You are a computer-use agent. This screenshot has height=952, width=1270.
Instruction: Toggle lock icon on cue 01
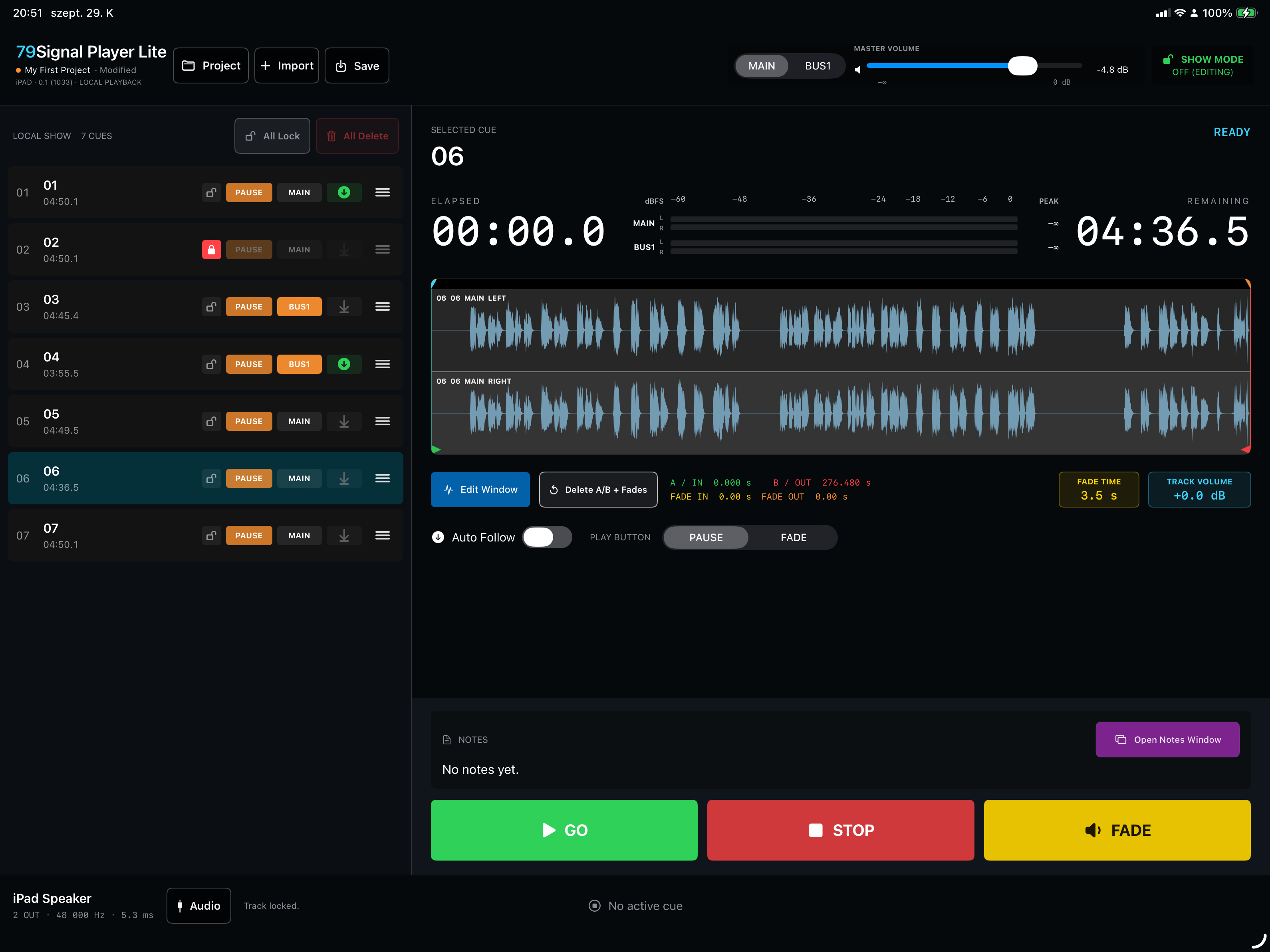point(211,192)
